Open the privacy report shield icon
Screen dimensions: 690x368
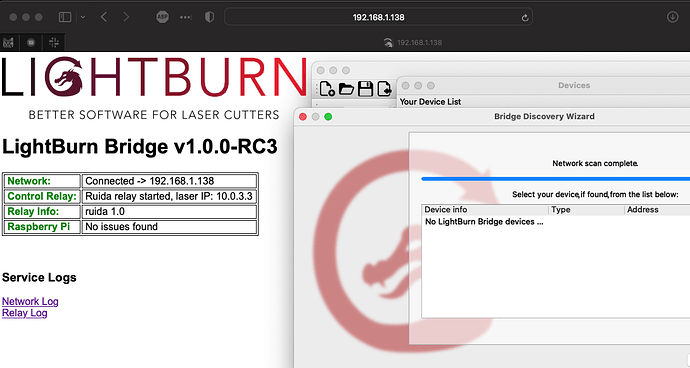click(x=209, y=17)
